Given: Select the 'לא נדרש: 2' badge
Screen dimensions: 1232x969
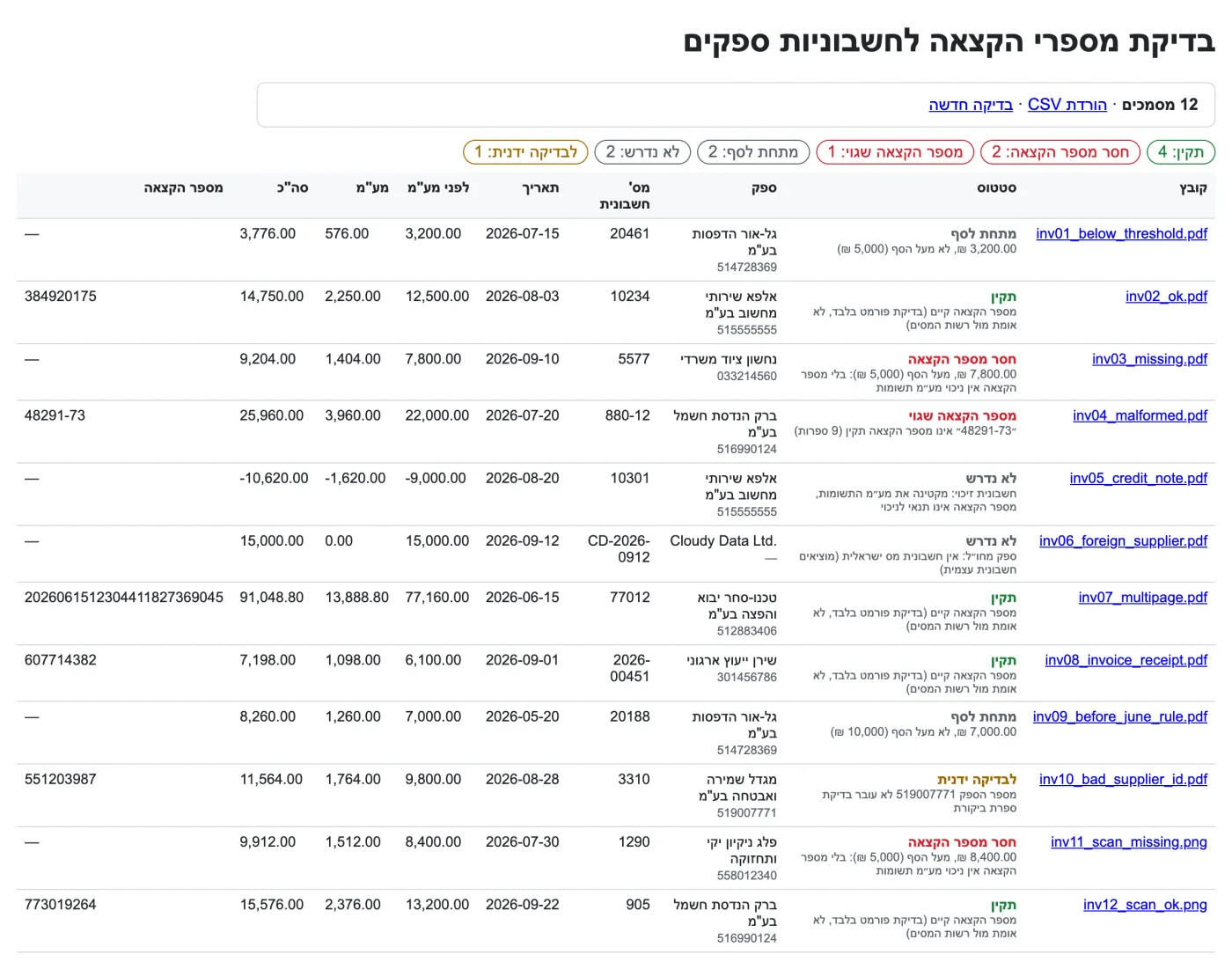Looking at the screenshot, I should coord(642,152).
